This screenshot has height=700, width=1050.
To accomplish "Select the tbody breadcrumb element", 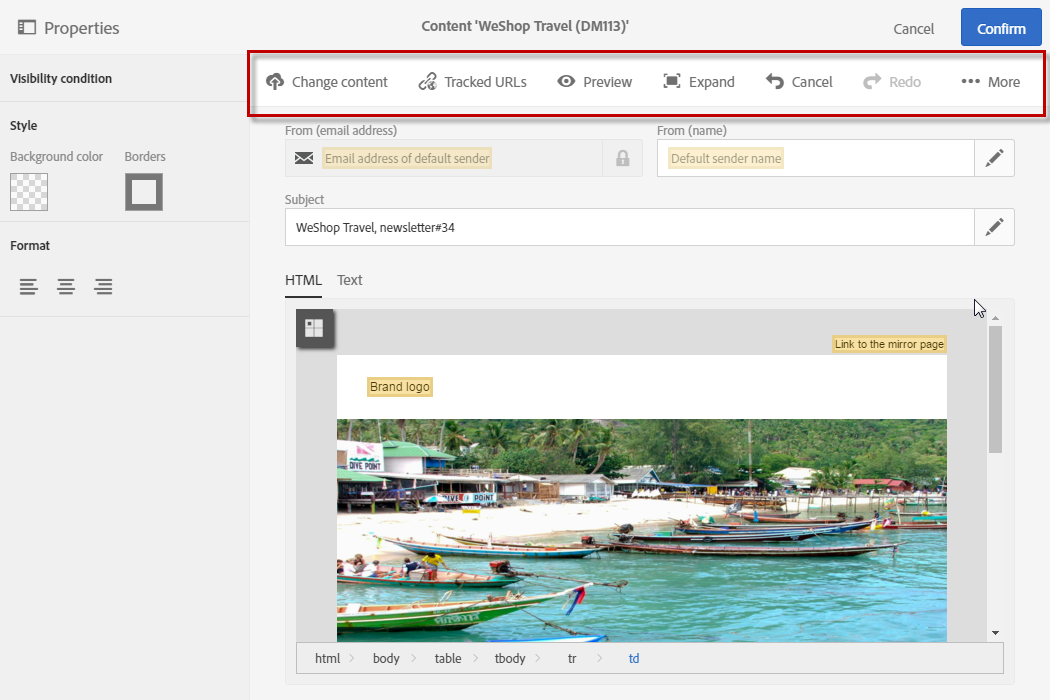I will tap(509, 658).
